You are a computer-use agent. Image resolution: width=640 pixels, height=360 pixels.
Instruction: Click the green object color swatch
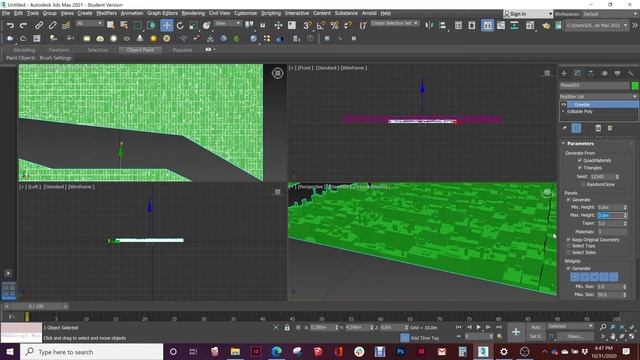[635, 85]
